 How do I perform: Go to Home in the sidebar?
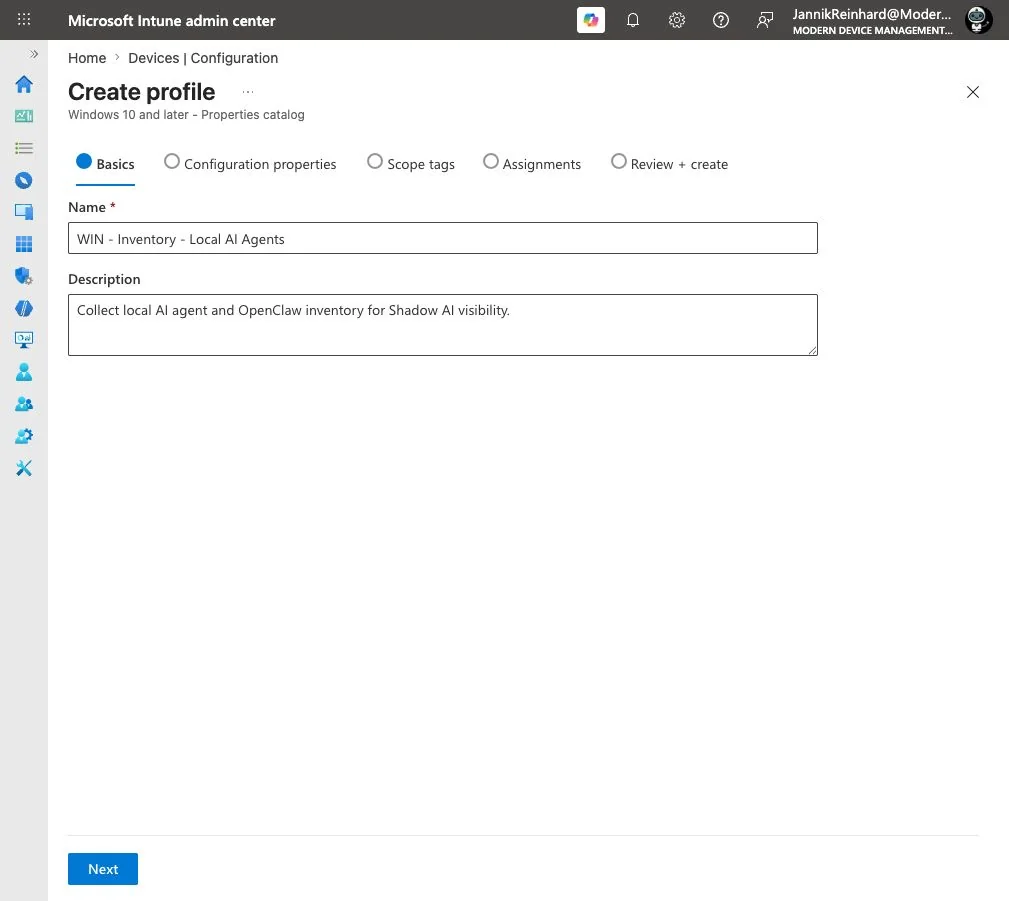24,84
